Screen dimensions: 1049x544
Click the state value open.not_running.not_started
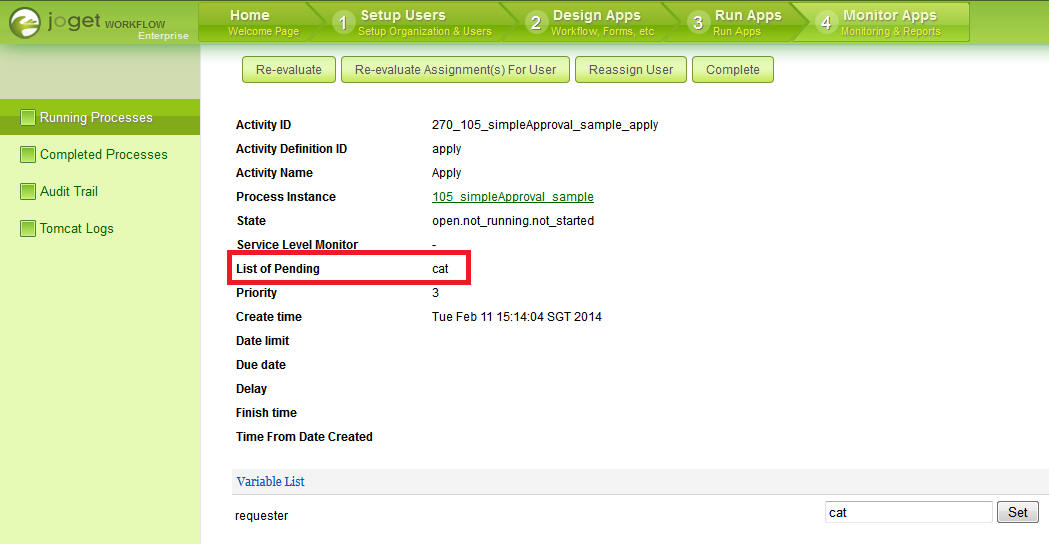[x=513, y=221]
